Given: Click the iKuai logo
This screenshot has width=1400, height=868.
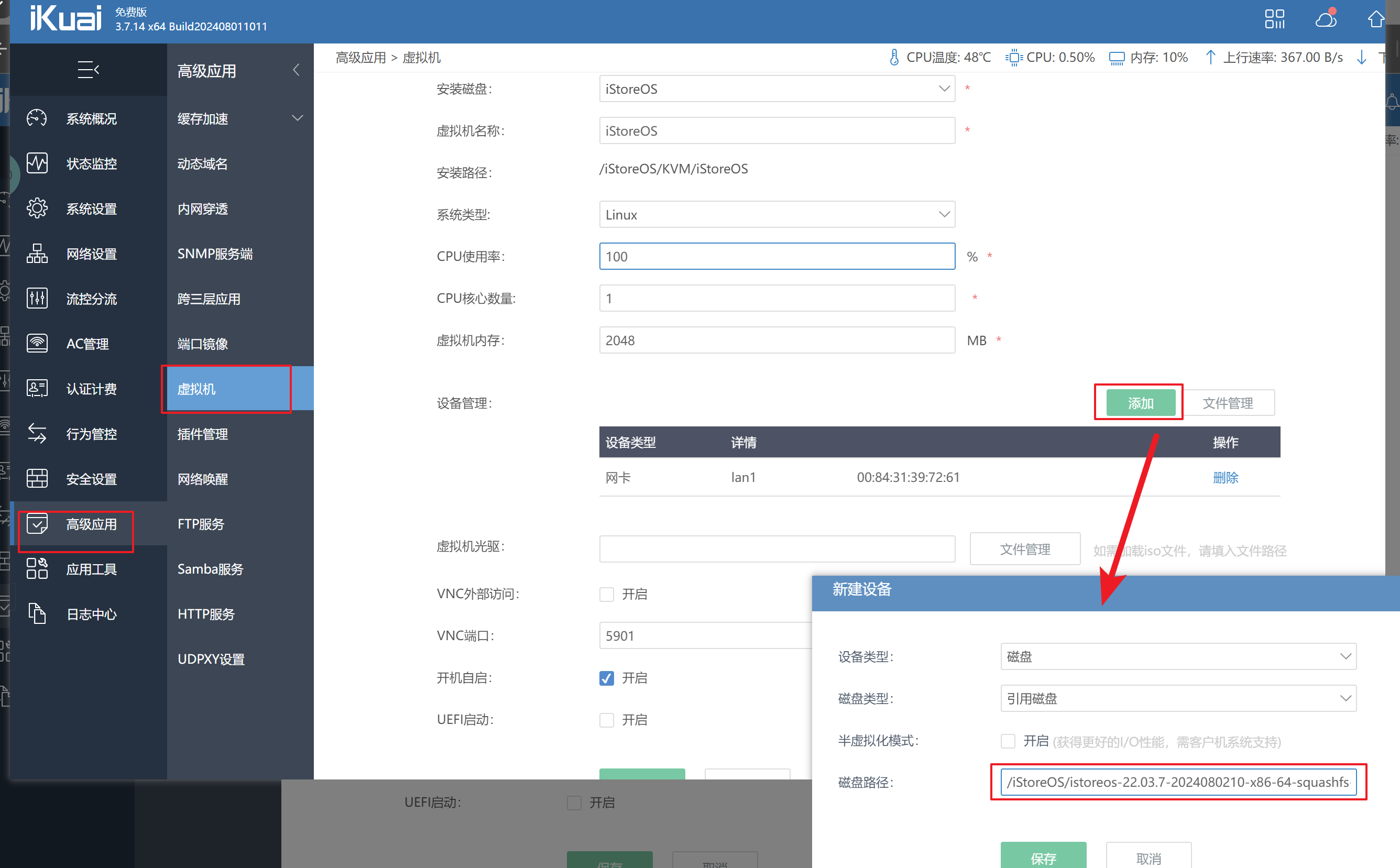Looking at the screenshot, I should tap(65, 18).
